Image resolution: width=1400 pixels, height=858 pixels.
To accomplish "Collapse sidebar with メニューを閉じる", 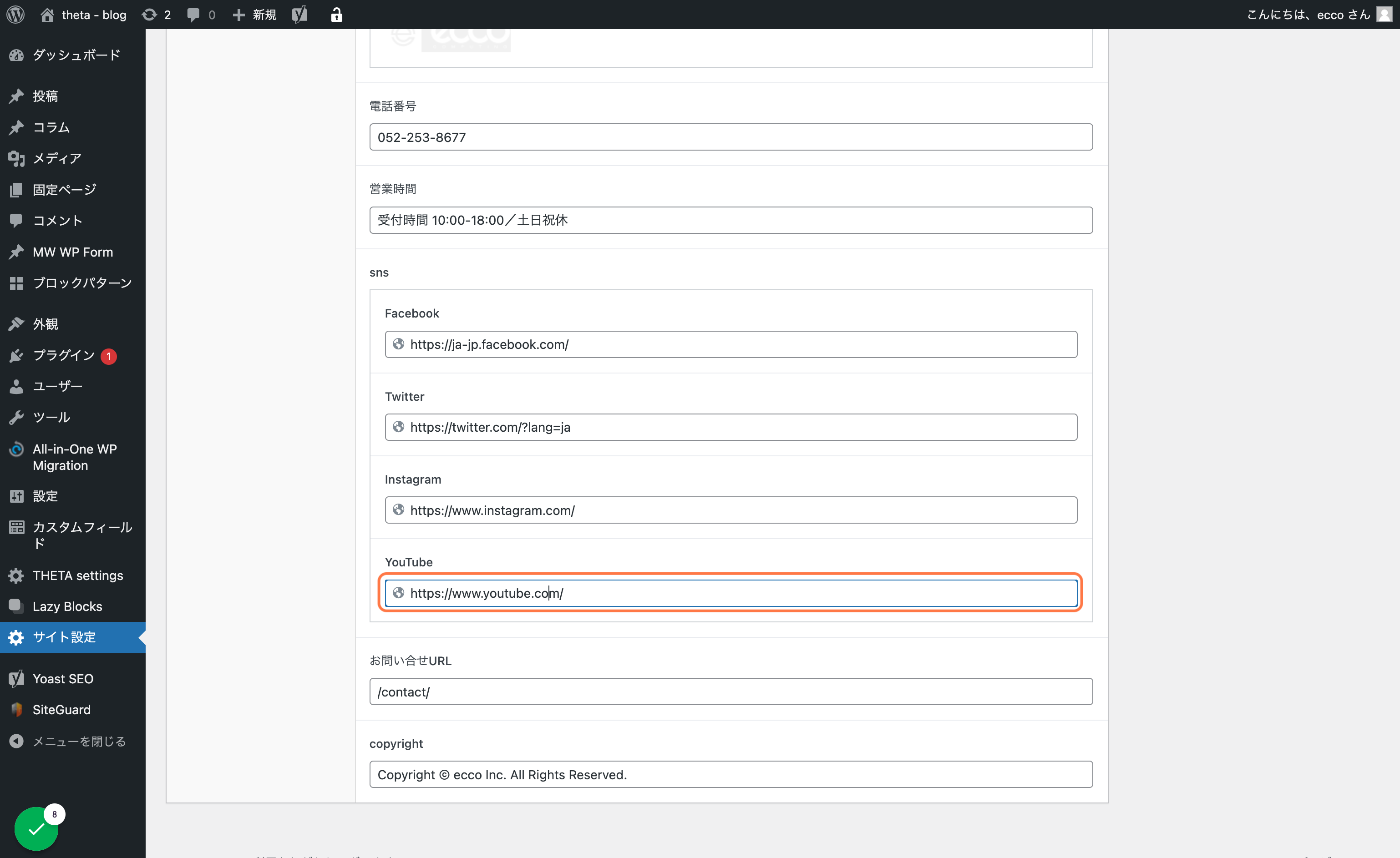I will [x=73, y=741].
